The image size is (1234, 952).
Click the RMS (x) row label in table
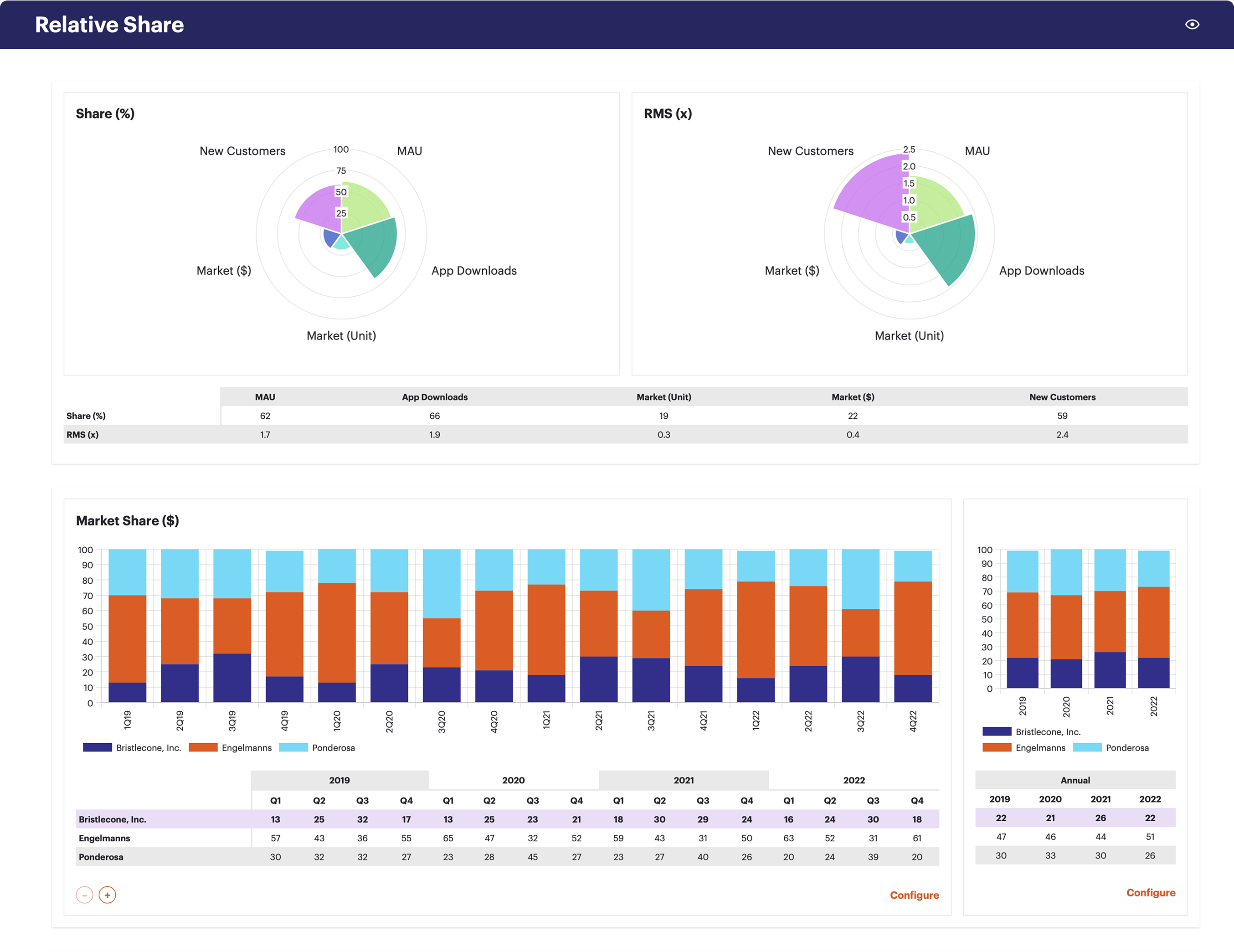82,434
